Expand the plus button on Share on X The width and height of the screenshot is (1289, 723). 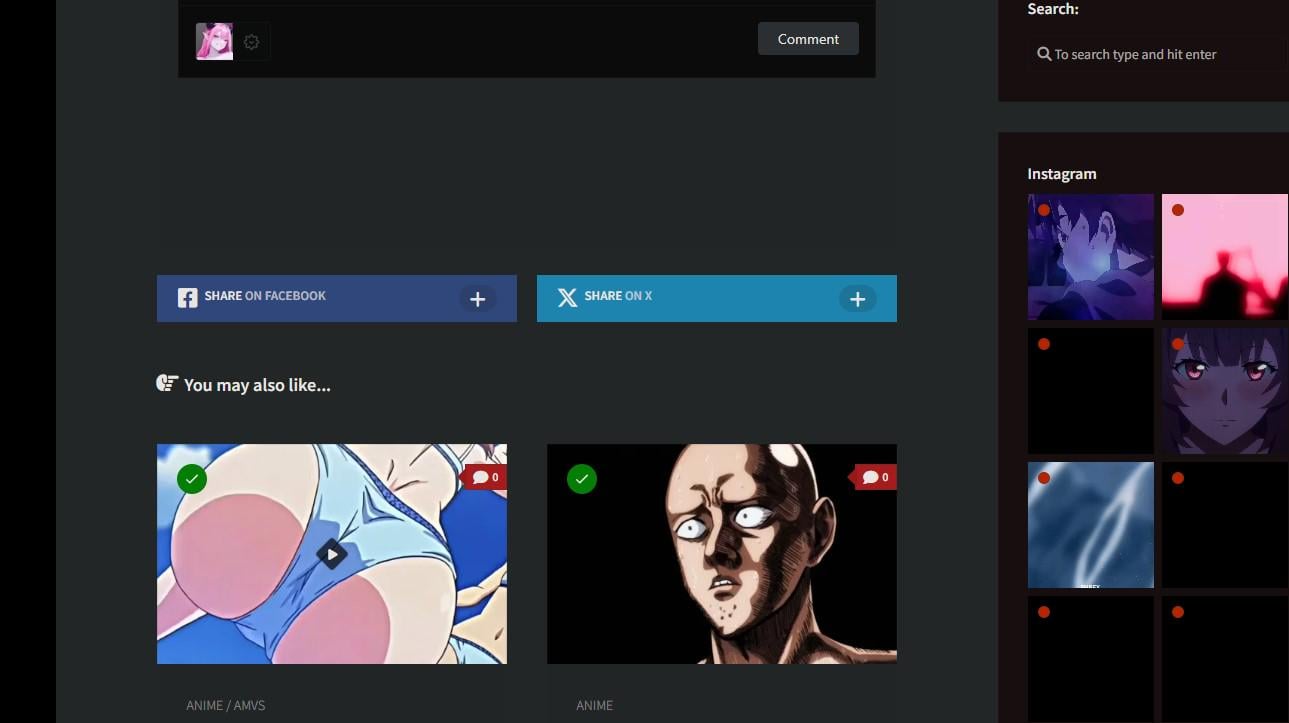(x=857, y=299)
